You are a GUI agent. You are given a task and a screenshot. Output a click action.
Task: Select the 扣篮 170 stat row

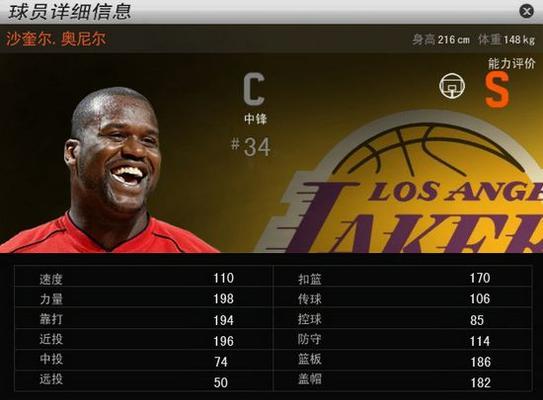pos(402,277)
